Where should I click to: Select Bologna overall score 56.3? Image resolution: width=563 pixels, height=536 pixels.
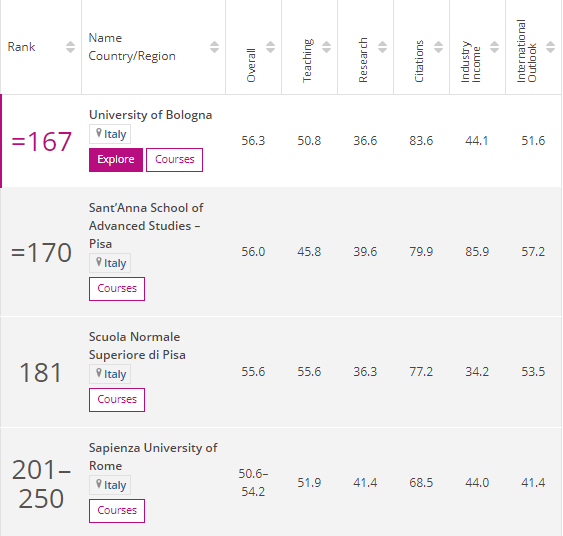pos(253,141)
